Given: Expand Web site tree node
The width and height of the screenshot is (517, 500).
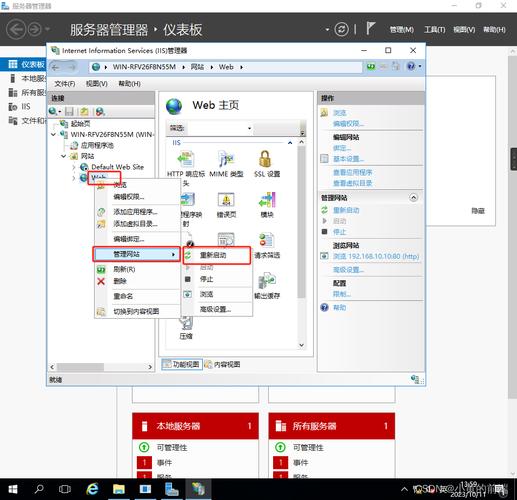Looking at the screenshot, I should click(x=74, y=178).
